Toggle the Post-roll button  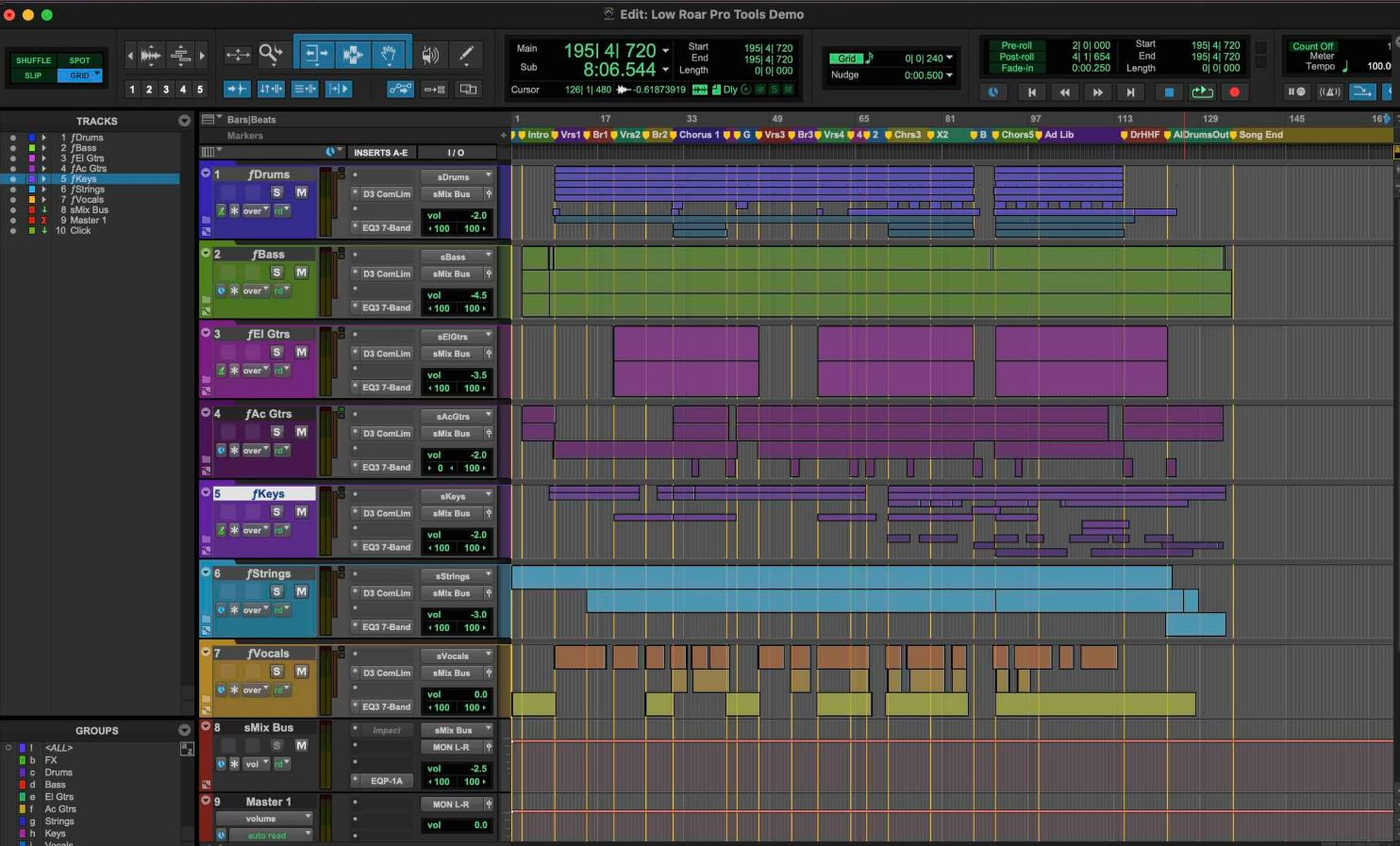tap(1017, 57)
